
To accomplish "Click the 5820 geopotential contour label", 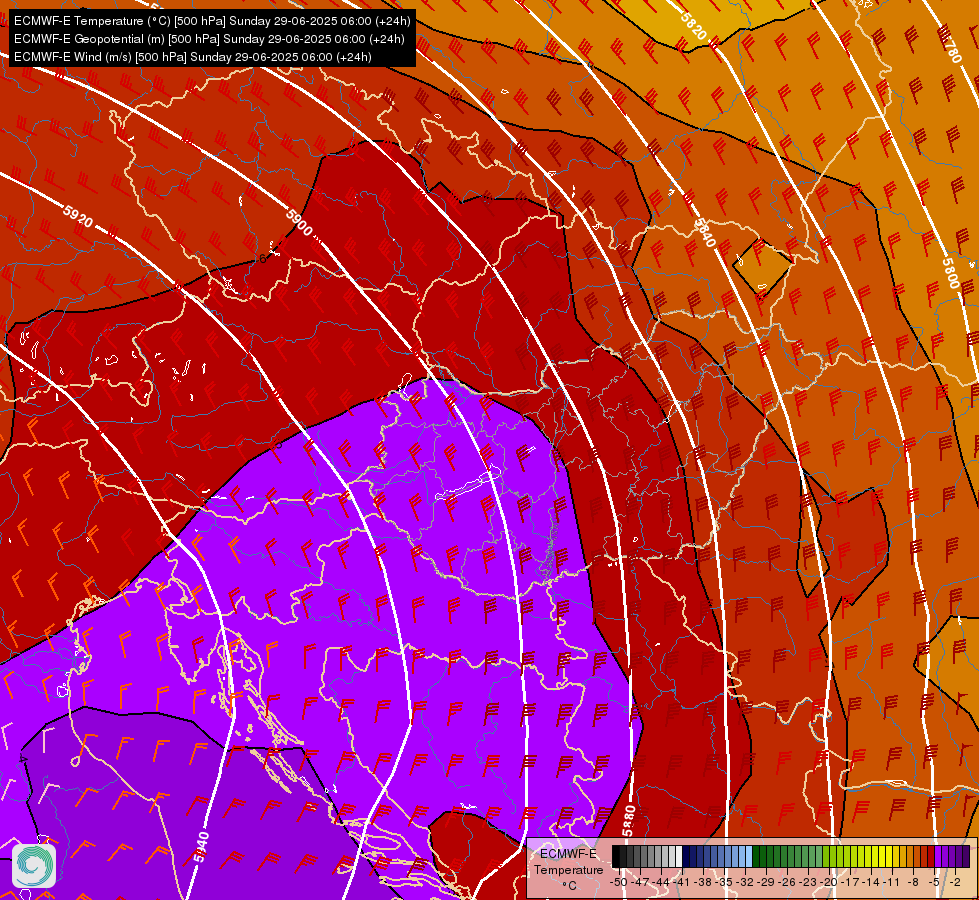I will pos(694,27).
